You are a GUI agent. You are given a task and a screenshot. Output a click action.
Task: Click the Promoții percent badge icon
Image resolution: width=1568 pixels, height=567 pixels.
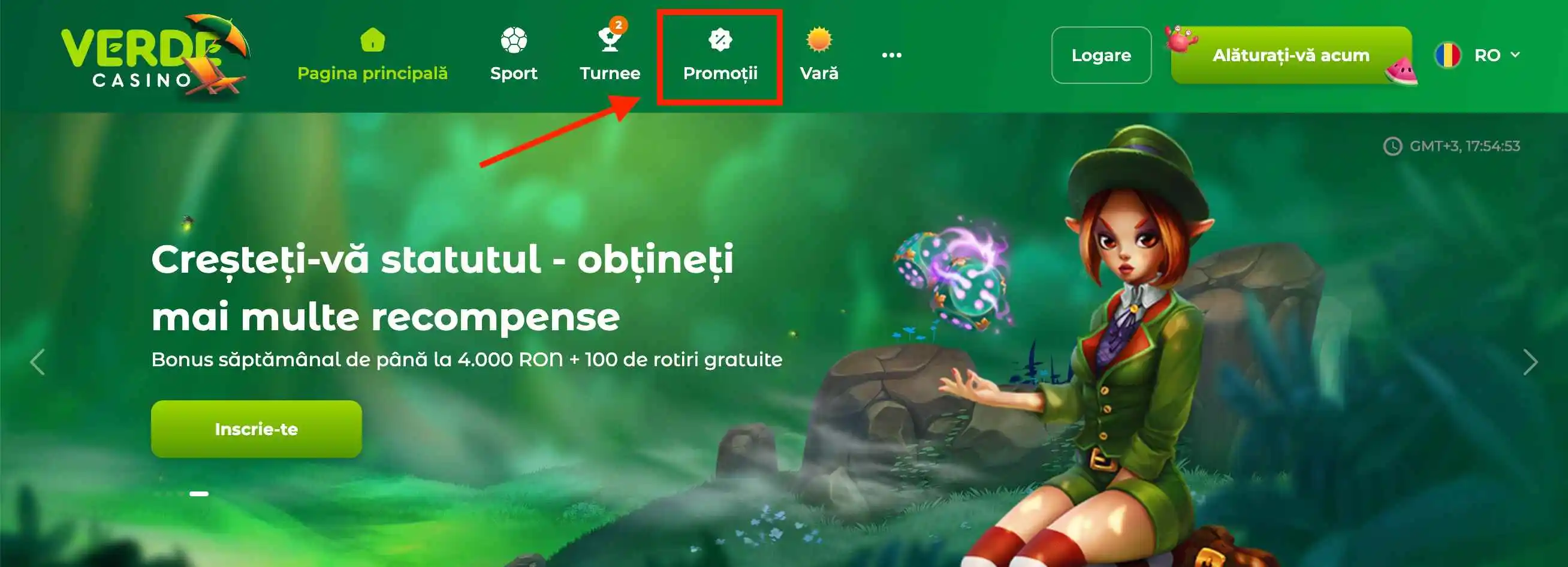(x=720, y=40)
